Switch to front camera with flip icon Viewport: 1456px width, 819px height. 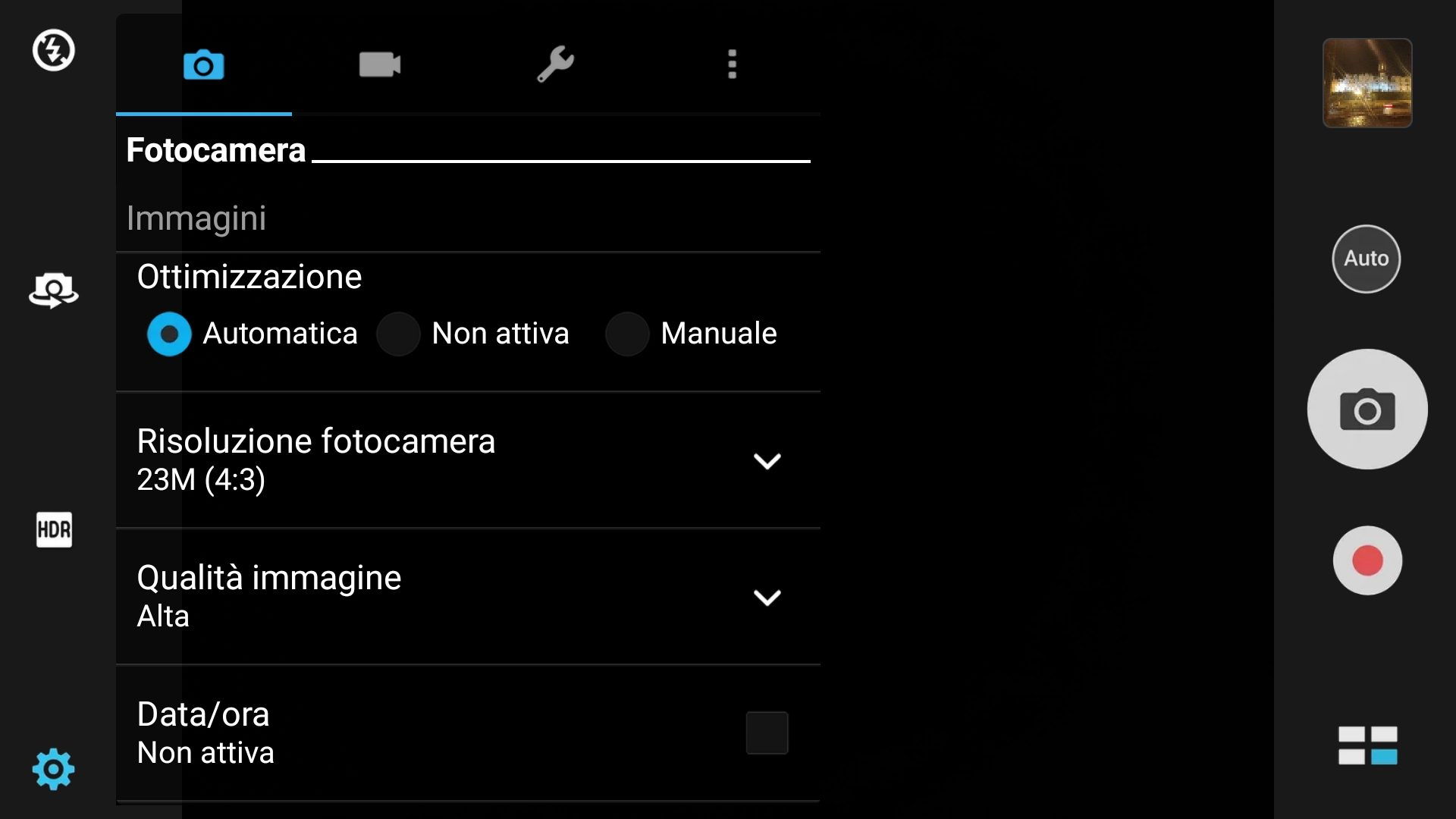click(53, 290)
